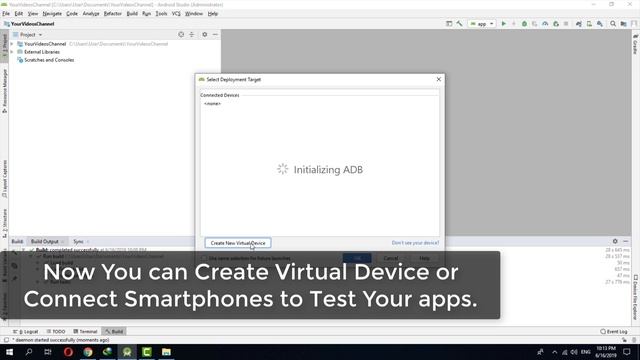Open the Build menu
640x360 pixels.
coord(132,13)
